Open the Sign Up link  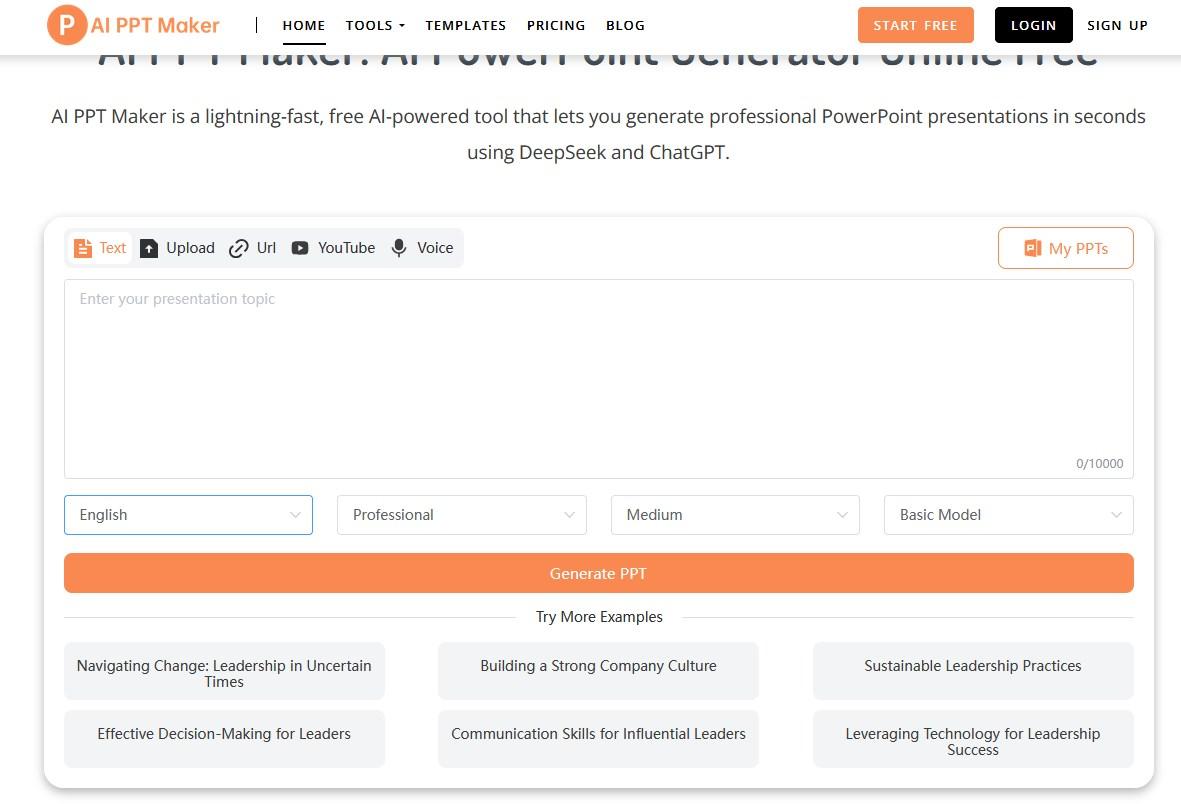(1117, 25)
